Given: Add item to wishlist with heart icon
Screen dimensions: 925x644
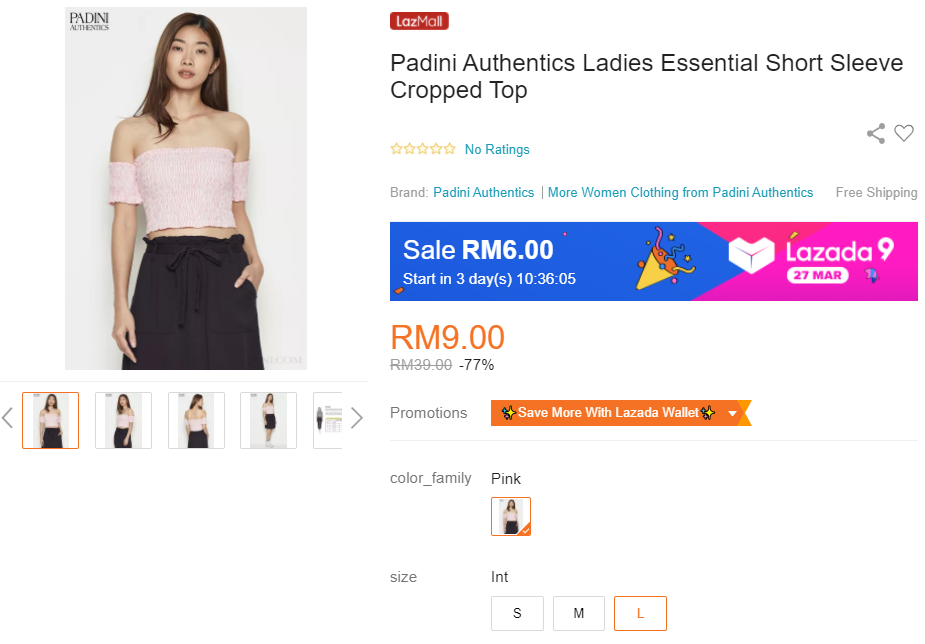Looking at the screenshot, I should 904,133.
